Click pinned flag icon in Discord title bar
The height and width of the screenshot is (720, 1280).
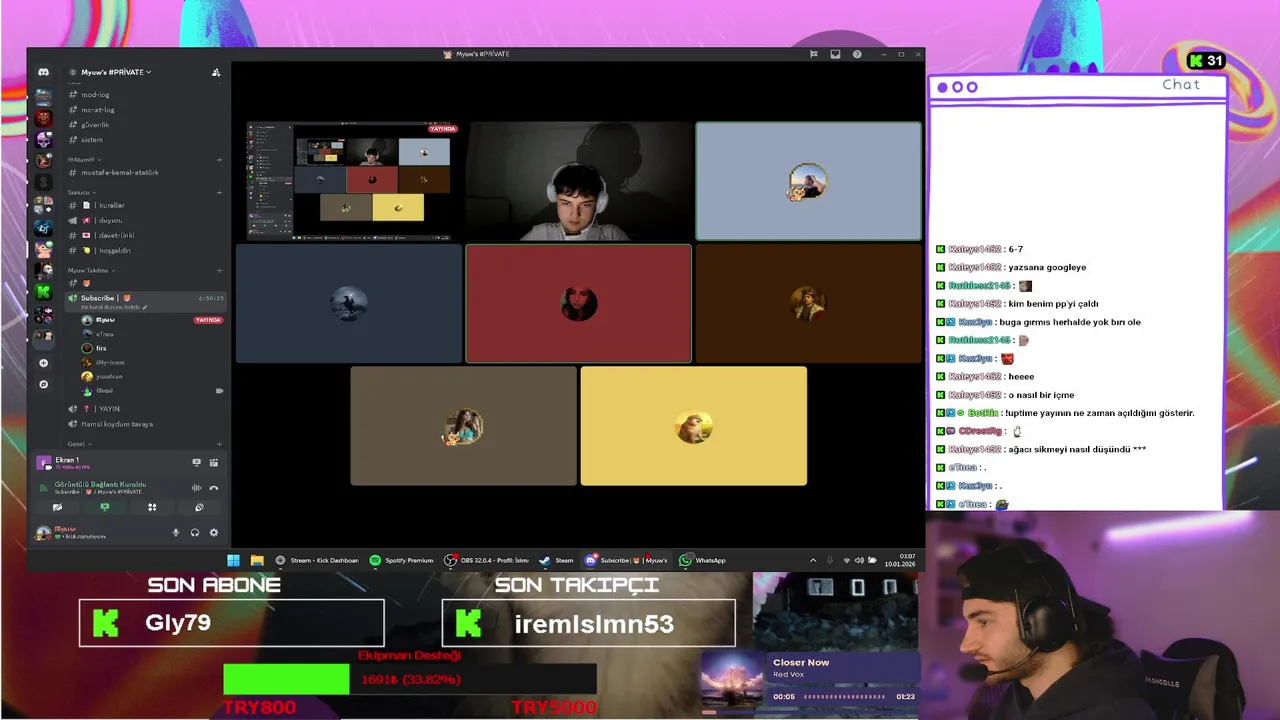coord(814,54)
